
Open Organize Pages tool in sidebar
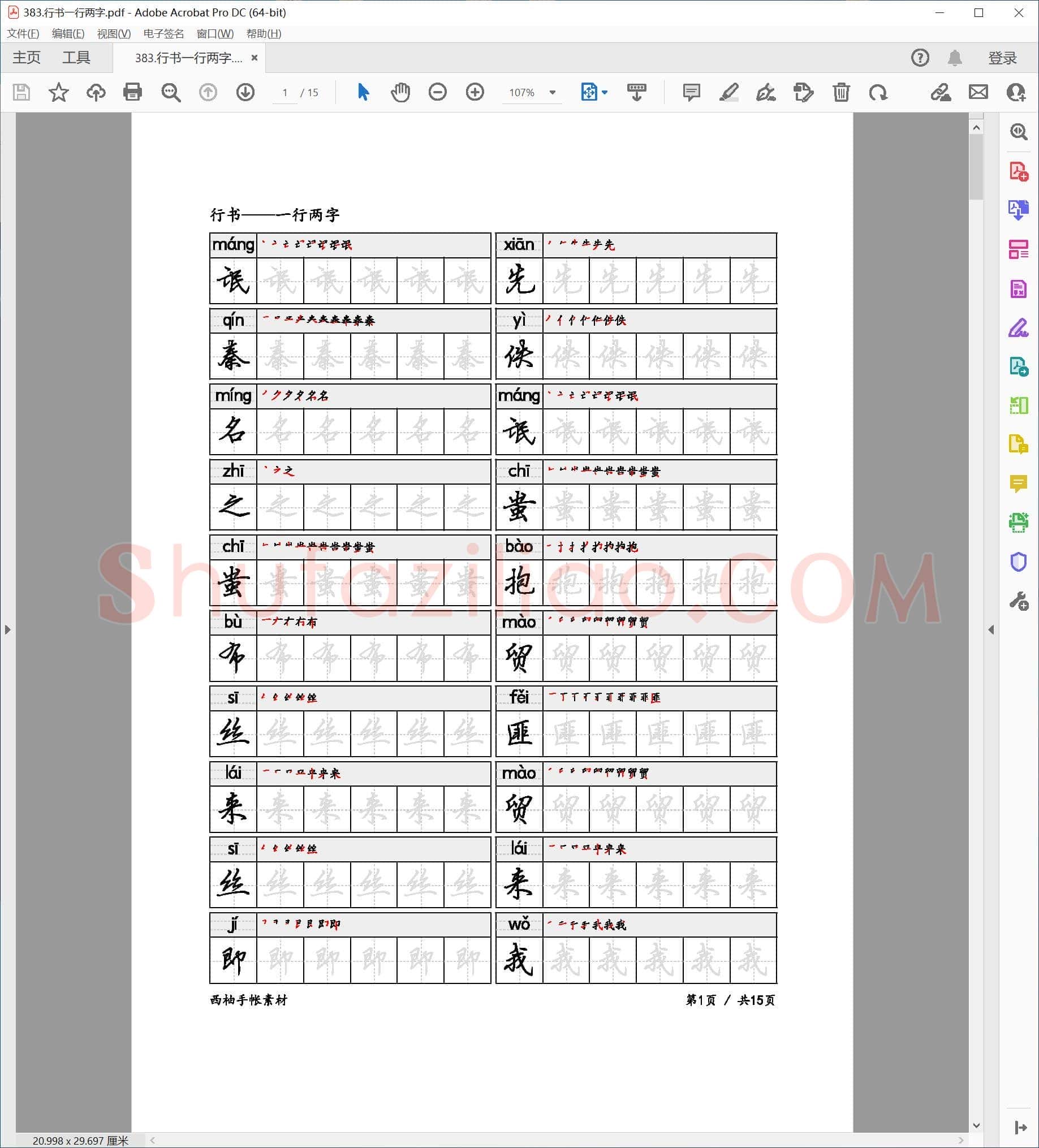point(1019,249)
